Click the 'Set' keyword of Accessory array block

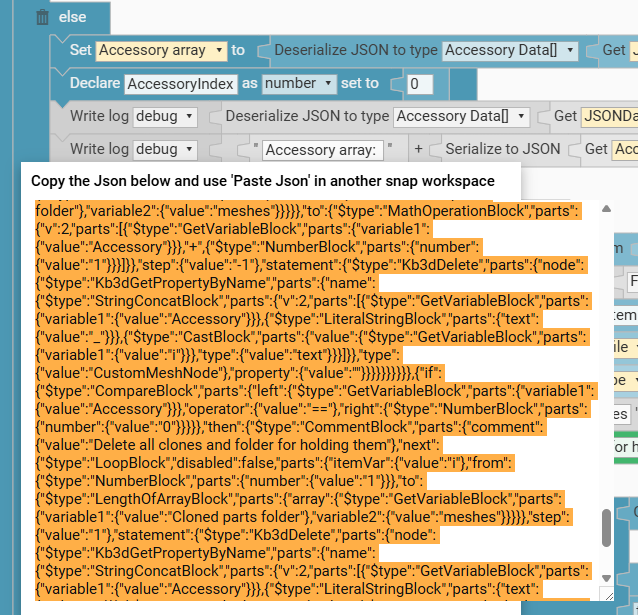[81, 50]
